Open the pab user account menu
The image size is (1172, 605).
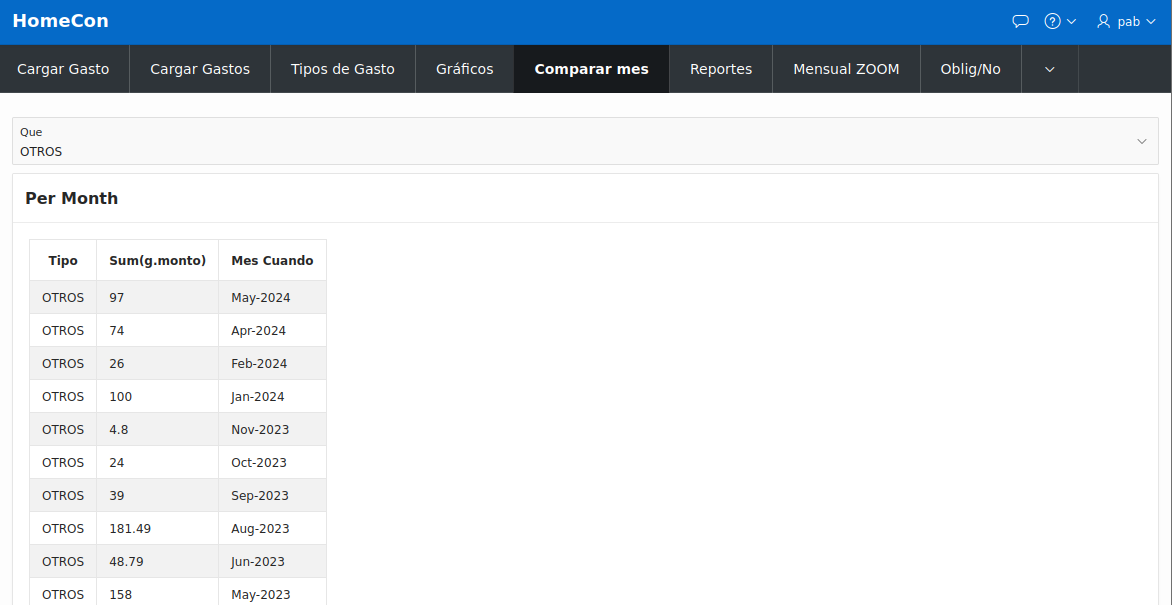coord(1126,21)
